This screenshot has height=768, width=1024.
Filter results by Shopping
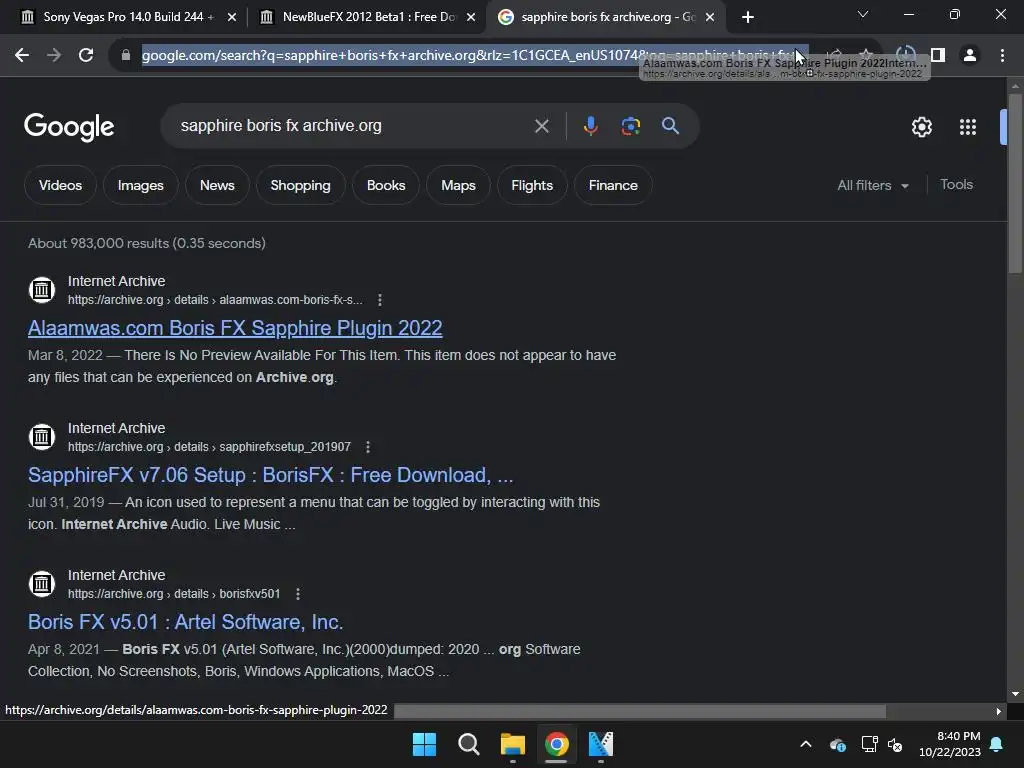pyautogui.click(x=300, y=185)
